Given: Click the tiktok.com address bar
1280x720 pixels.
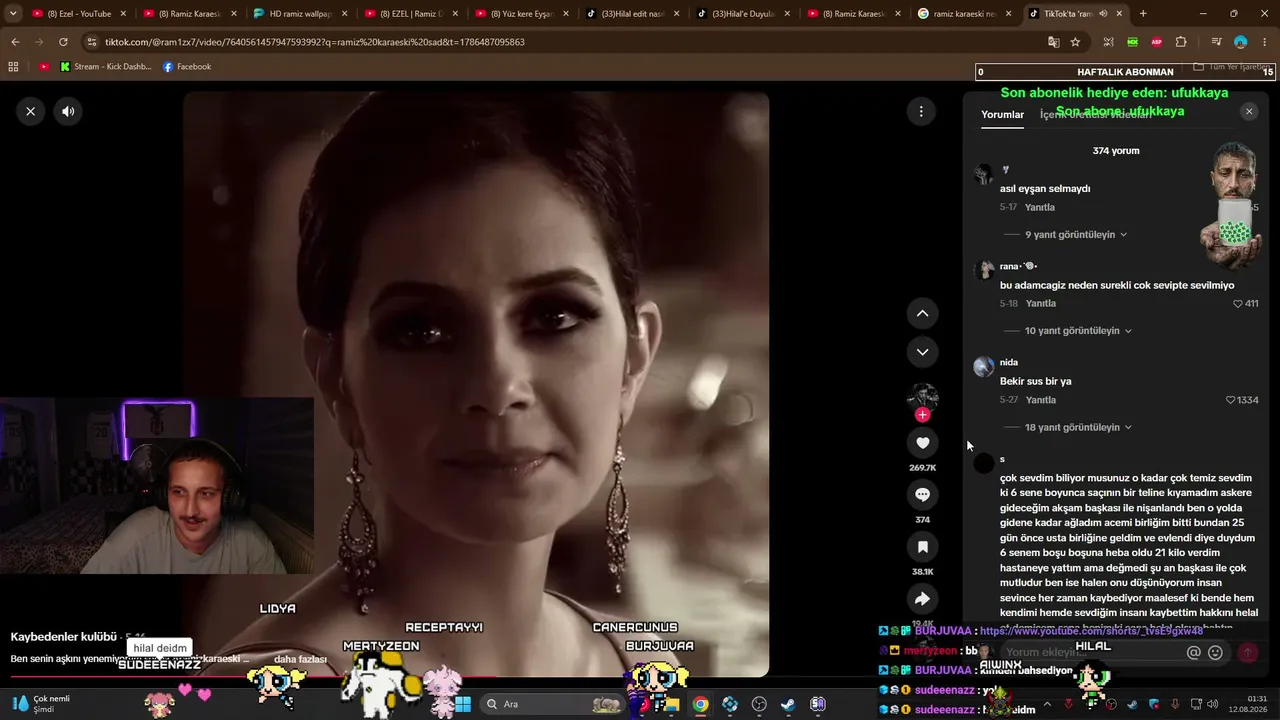Looking at the screenshot, I should [x=560, y=42].
